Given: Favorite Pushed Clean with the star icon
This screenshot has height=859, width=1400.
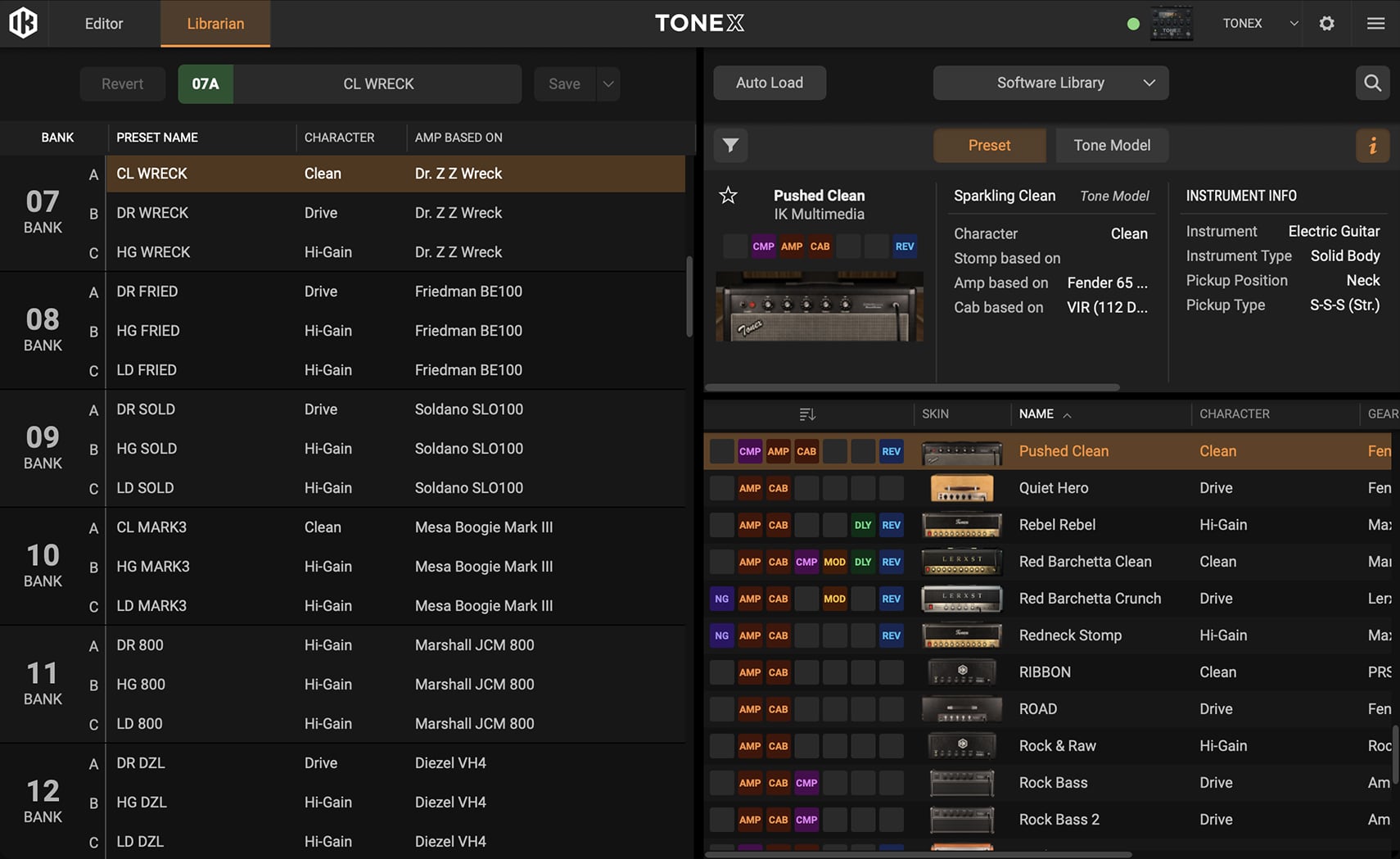Looking at the screenshot, I should (728, 195).
